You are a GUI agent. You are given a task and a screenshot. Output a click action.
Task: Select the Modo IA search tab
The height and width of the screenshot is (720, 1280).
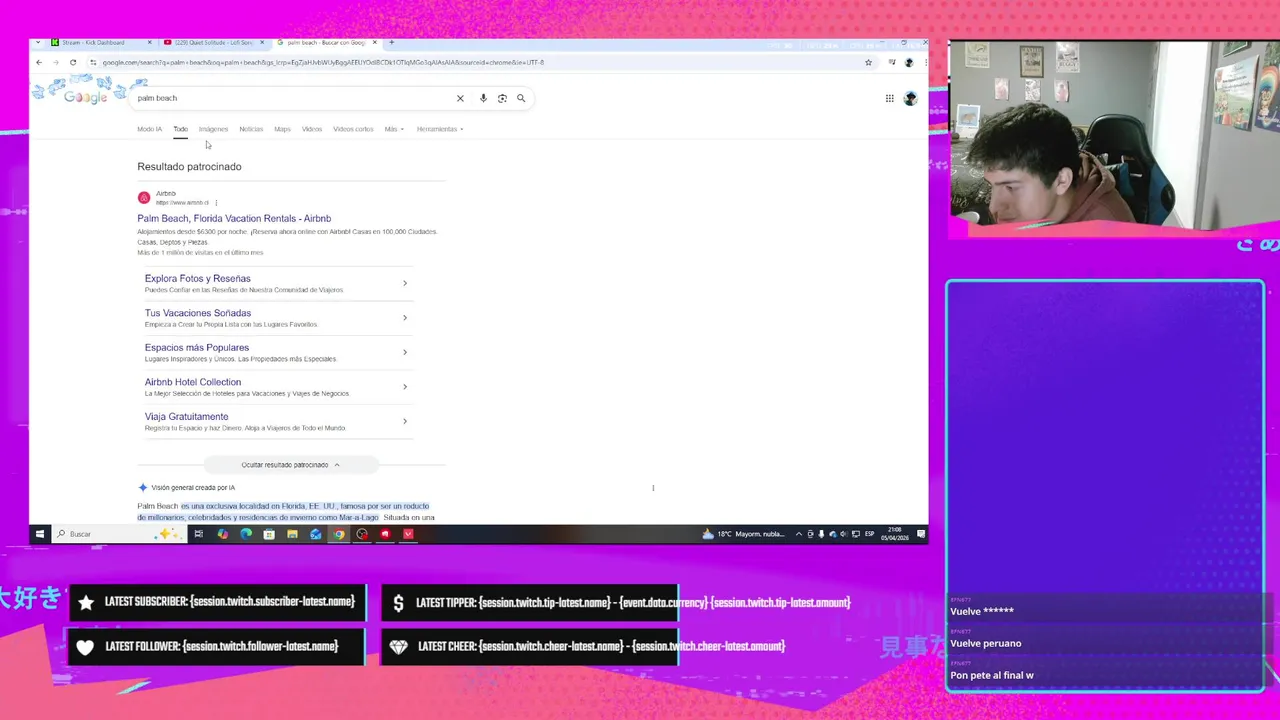coord(149,129)
